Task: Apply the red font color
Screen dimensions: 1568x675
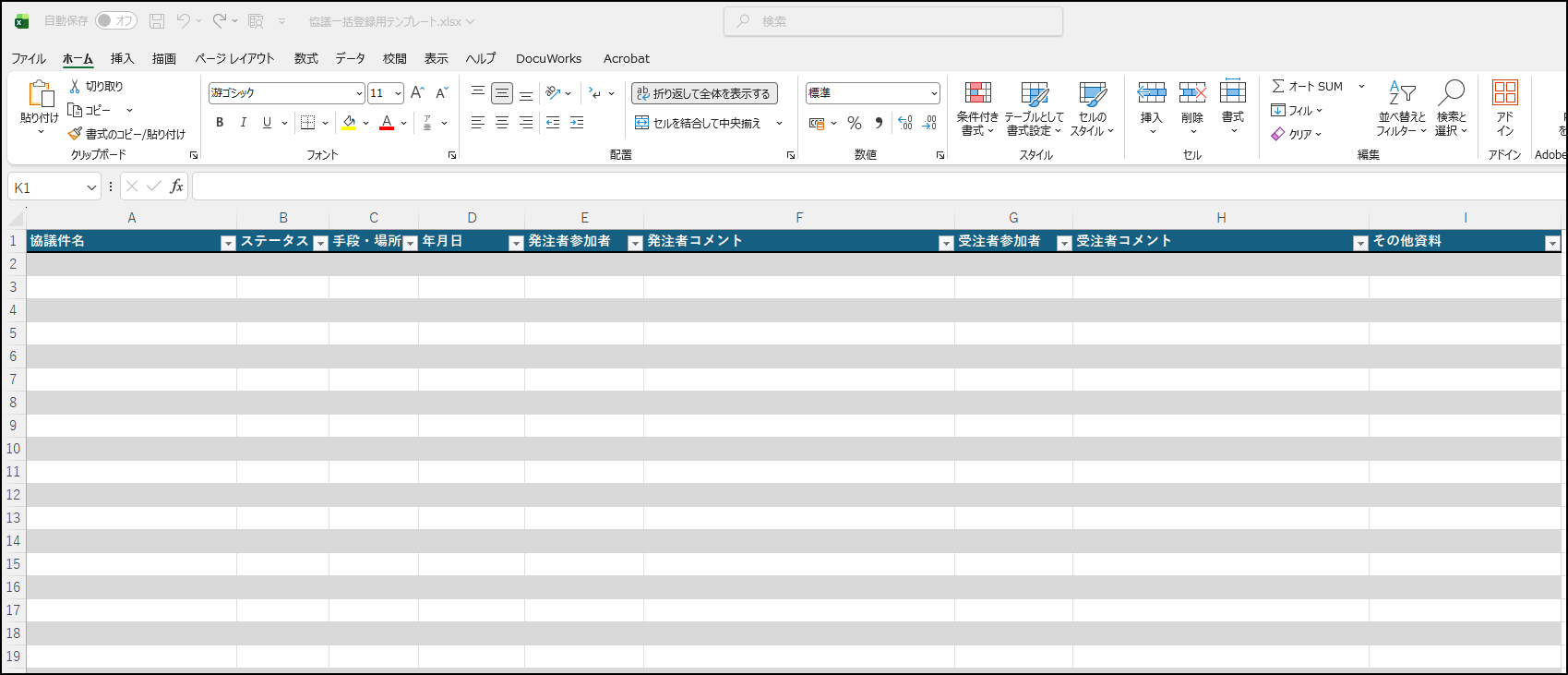Action: point(387,123)
